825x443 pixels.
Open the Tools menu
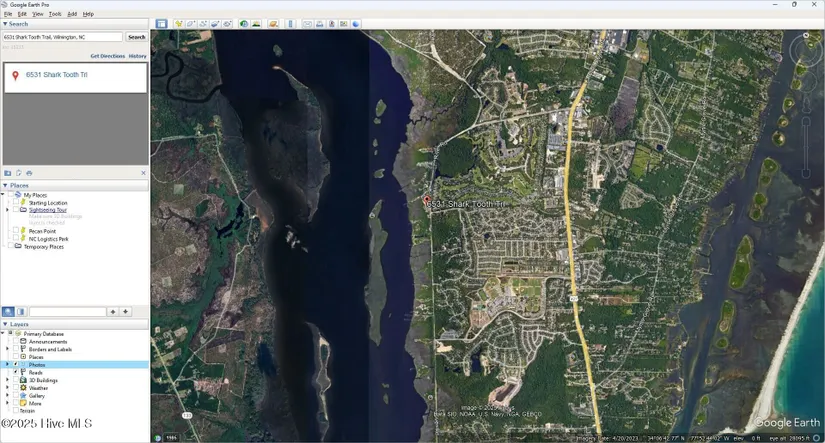click(x=55, y=14)
